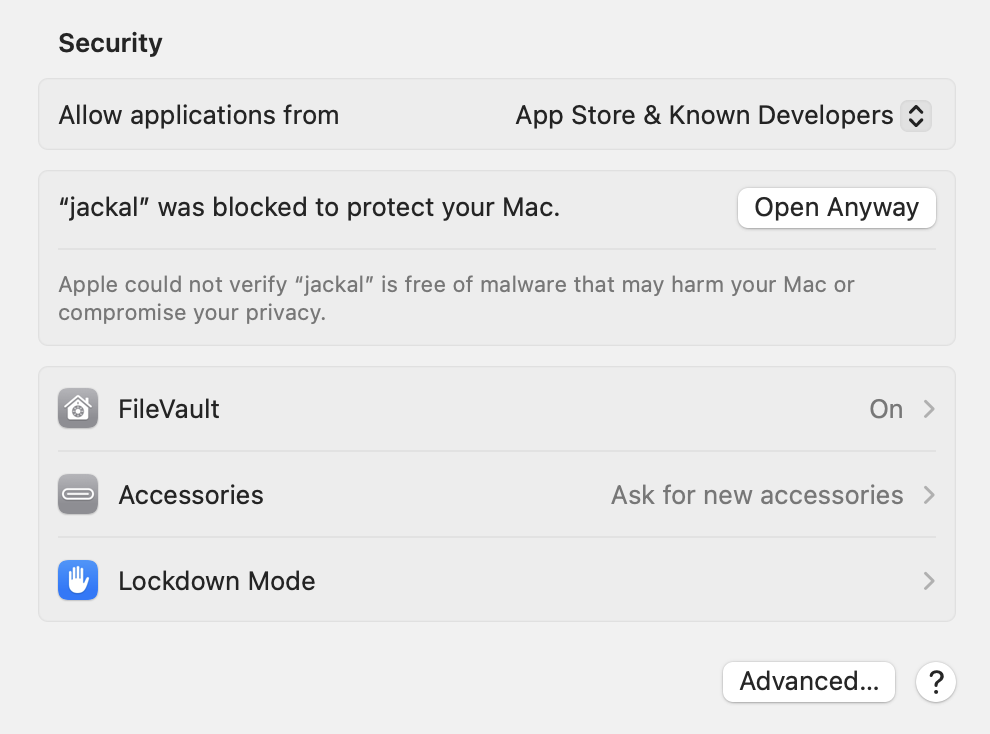The image size is (990, 734).
Task: Click the Allow applications from label
Action: pyautogui.click(x=199, y=115)
